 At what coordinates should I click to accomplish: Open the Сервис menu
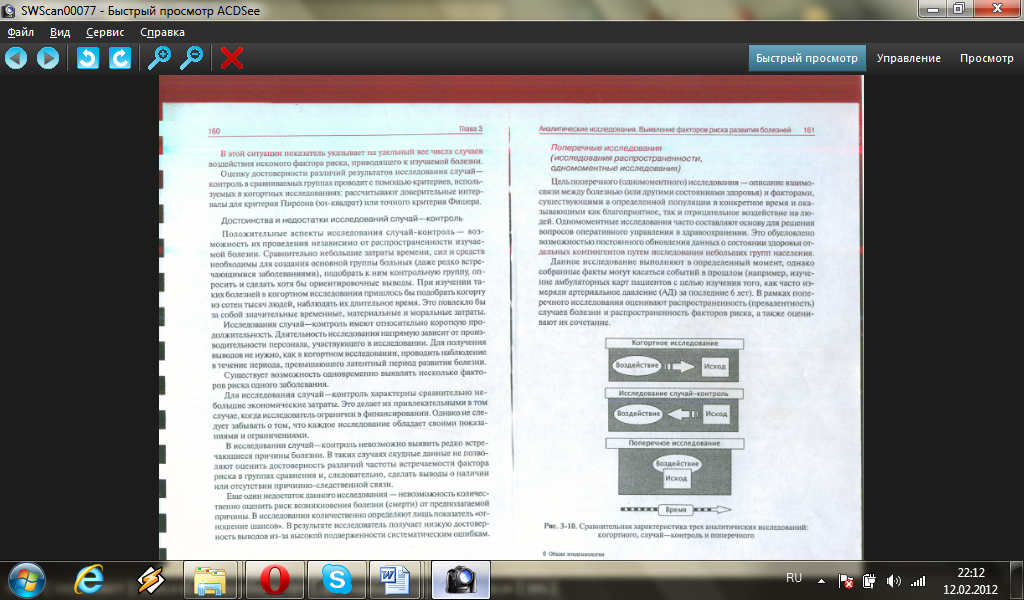[105, 32]
